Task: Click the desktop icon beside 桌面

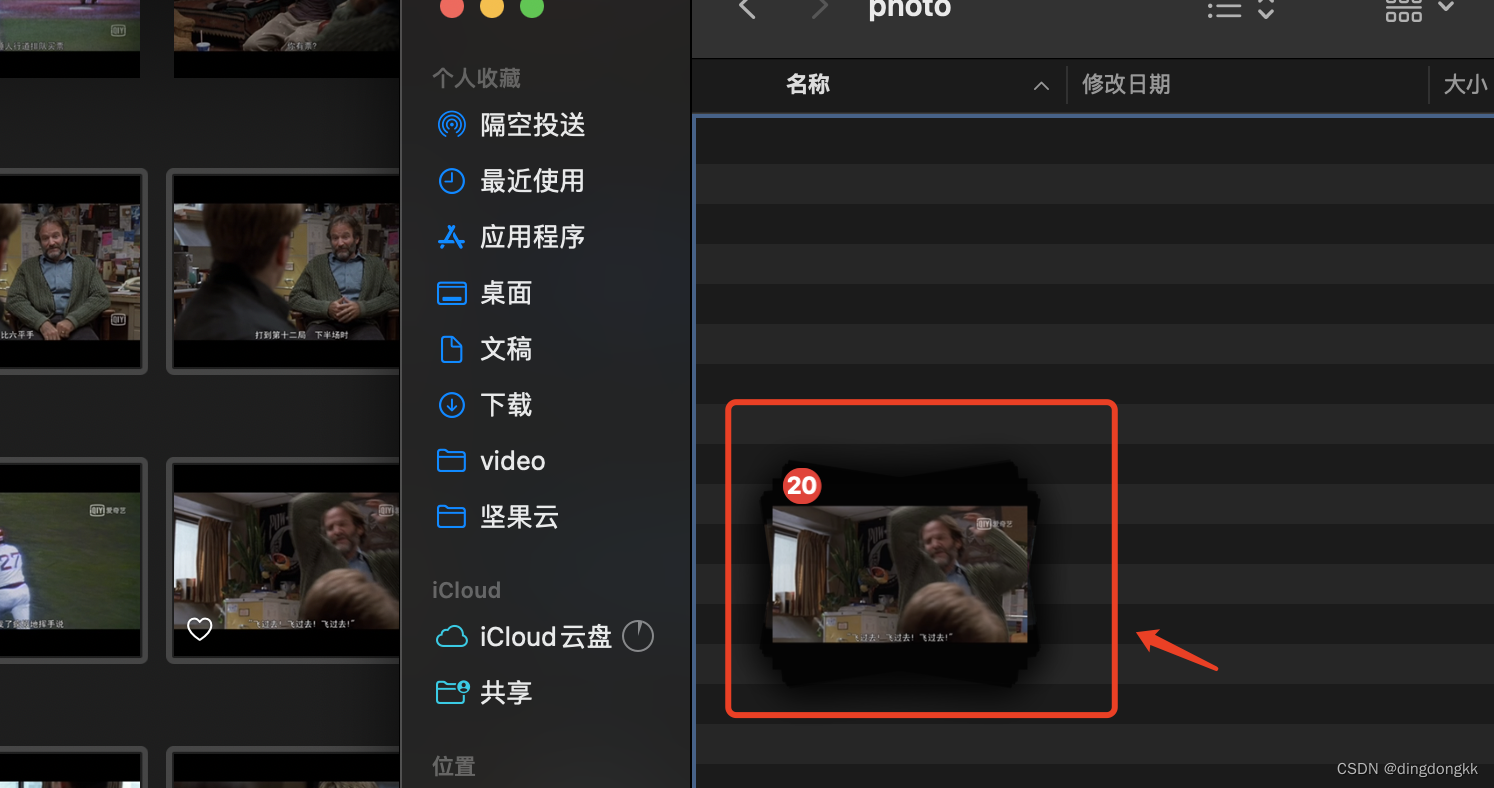Action: point(452,293)
